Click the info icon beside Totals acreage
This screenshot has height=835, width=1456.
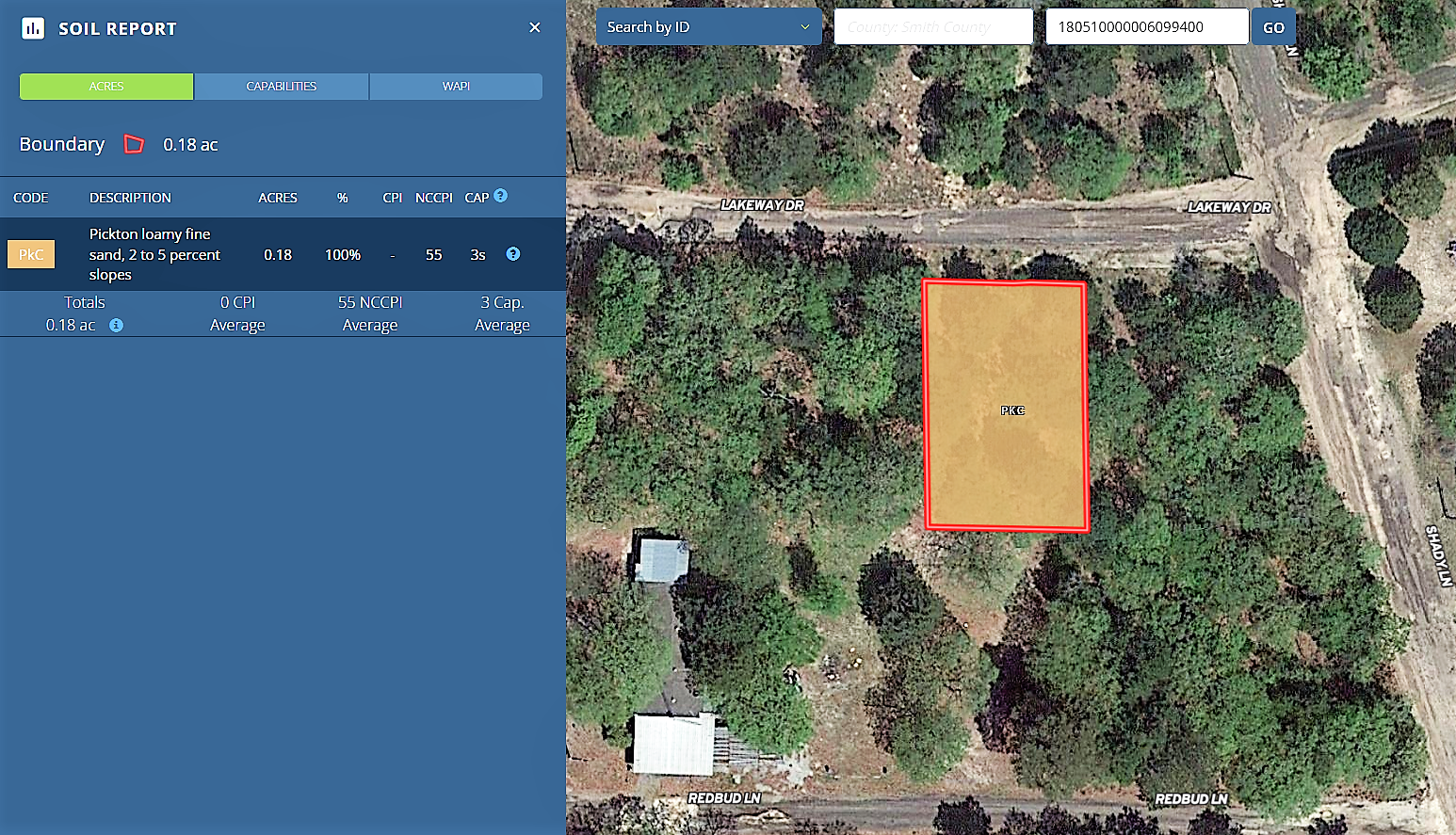click(116, 325)
